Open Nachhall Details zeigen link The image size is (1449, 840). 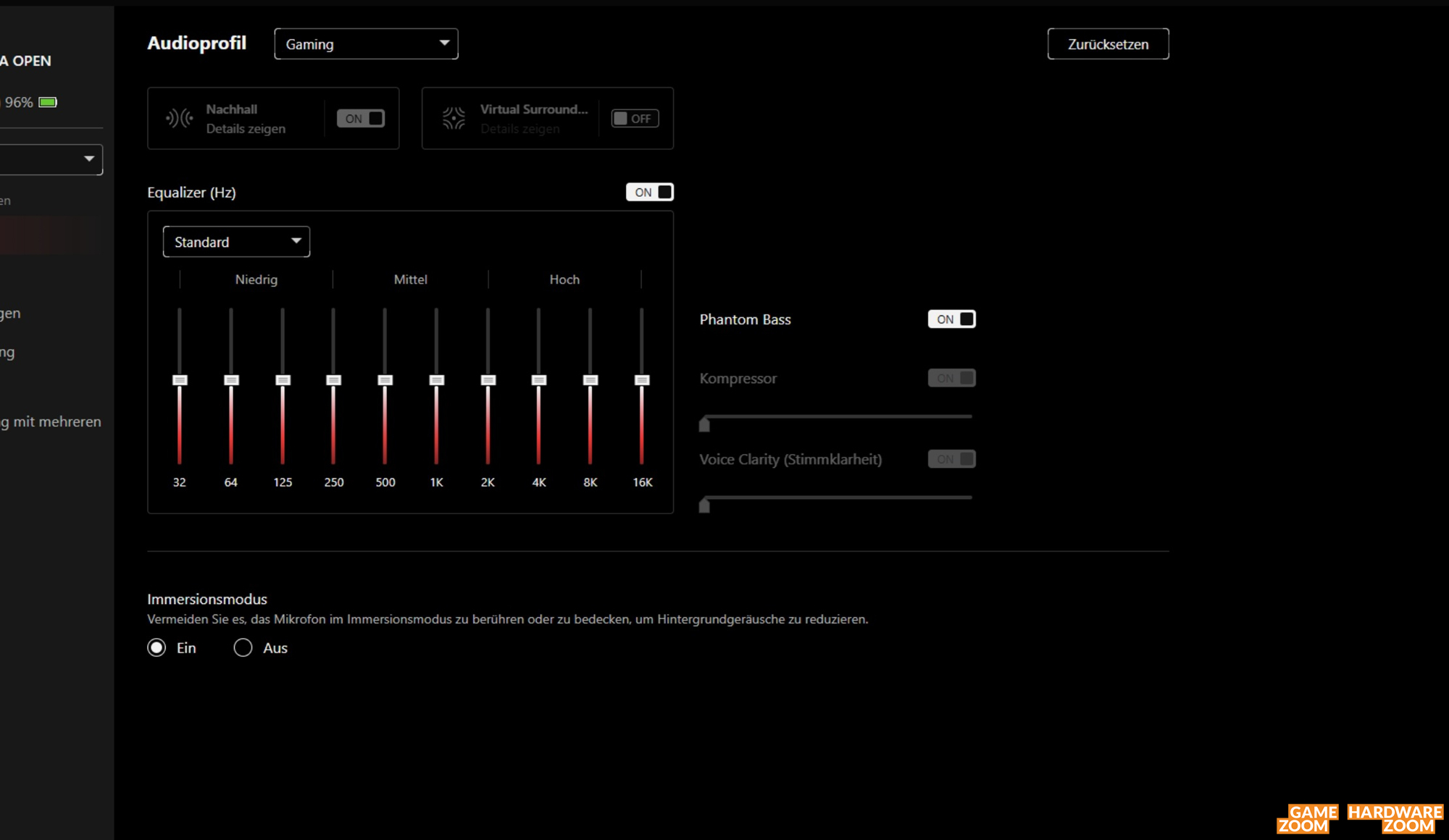tap(246, 129)
